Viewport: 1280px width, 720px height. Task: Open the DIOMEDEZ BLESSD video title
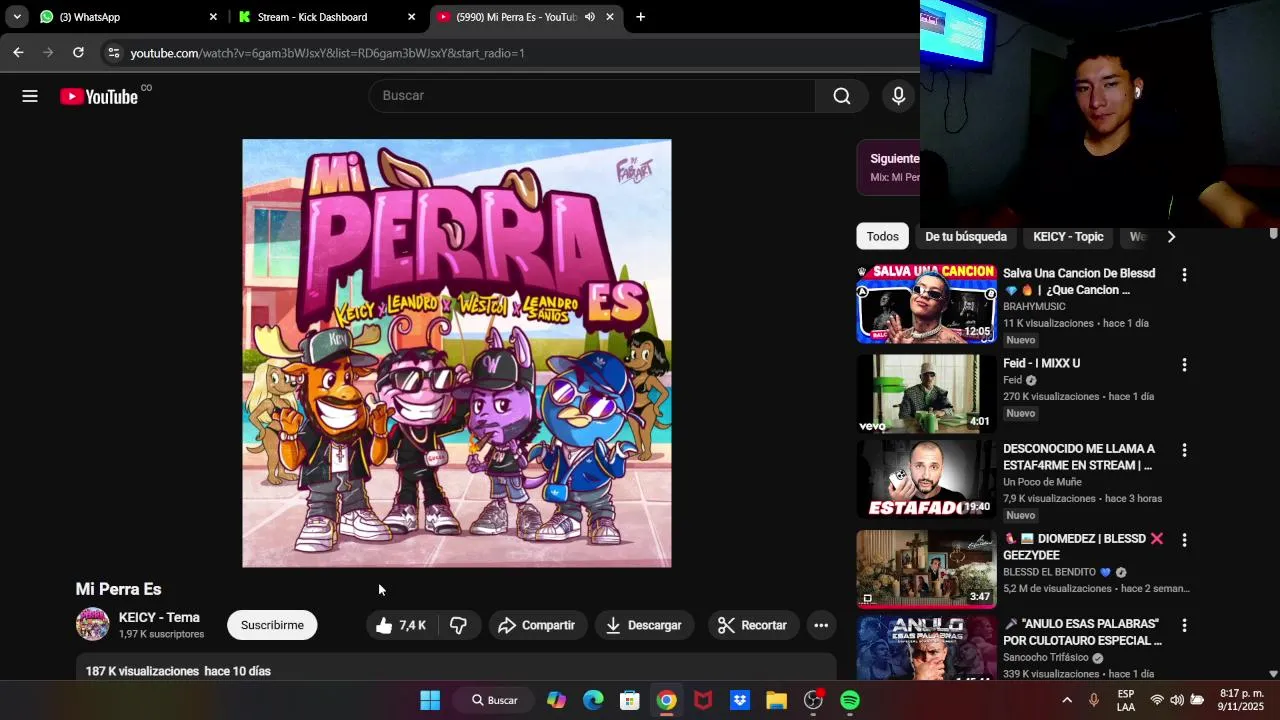pos(1084,547)
